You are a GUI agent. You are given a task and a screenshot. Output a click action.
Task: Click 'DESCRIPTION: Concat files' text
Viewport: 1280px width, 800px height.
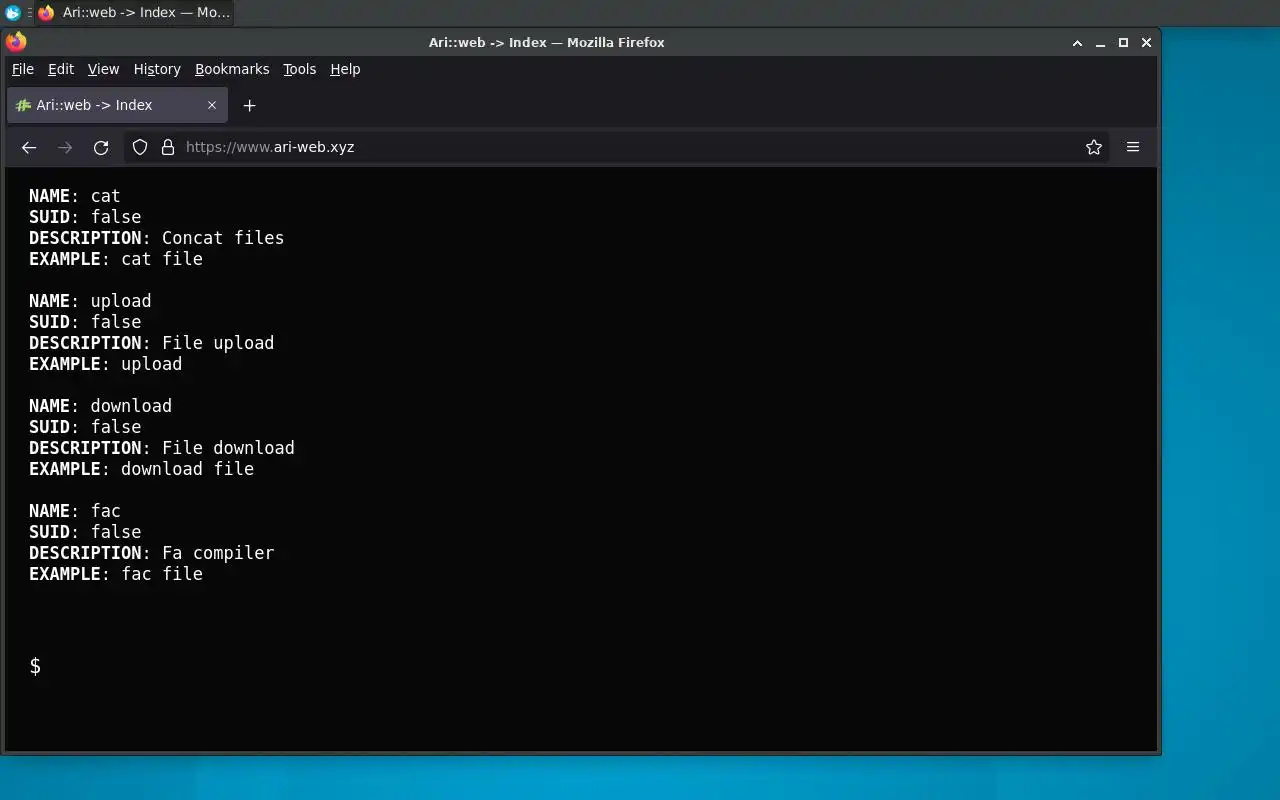point(156,238)
